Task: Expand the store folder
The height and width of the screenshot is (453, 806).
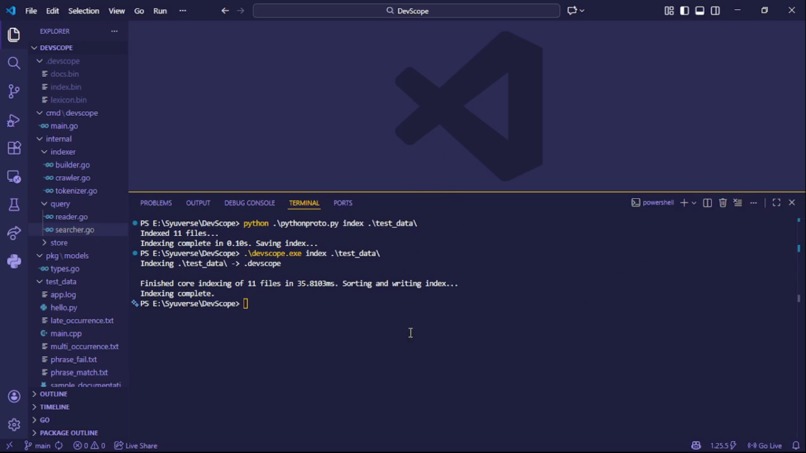Action: 78,243
